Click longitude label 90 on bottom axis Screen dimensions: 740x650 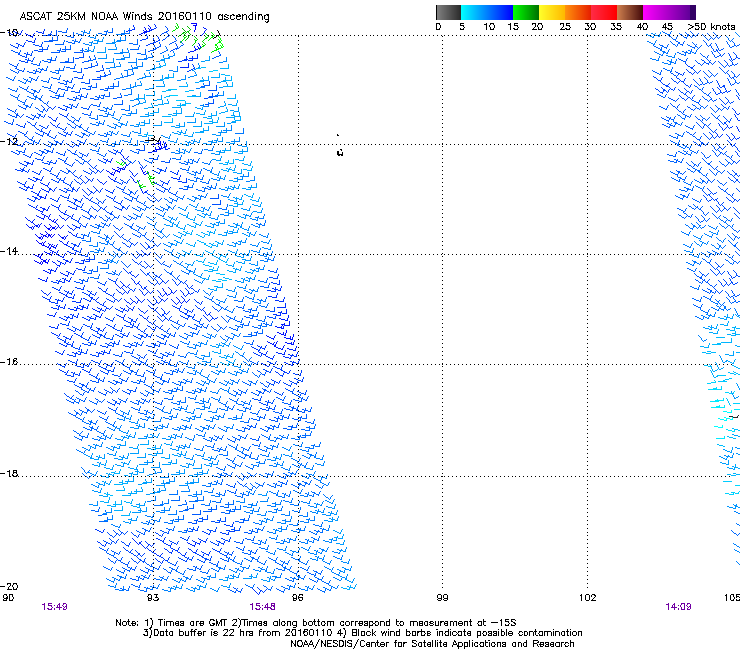pos(8,598)
